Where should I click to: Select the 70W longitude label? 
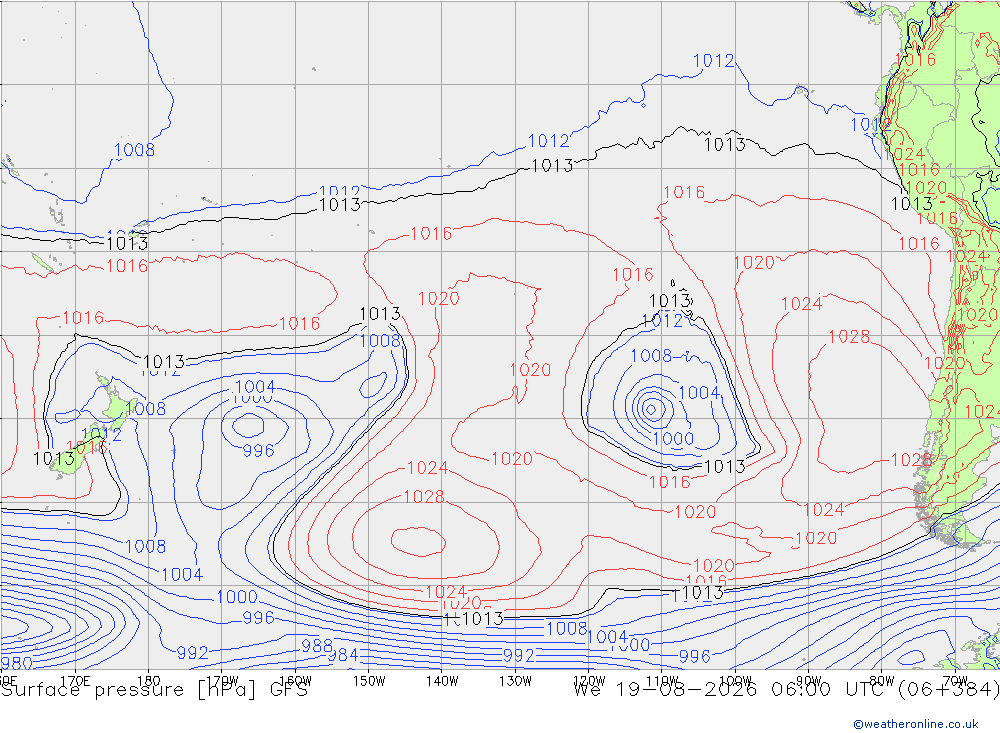[955, 681]
